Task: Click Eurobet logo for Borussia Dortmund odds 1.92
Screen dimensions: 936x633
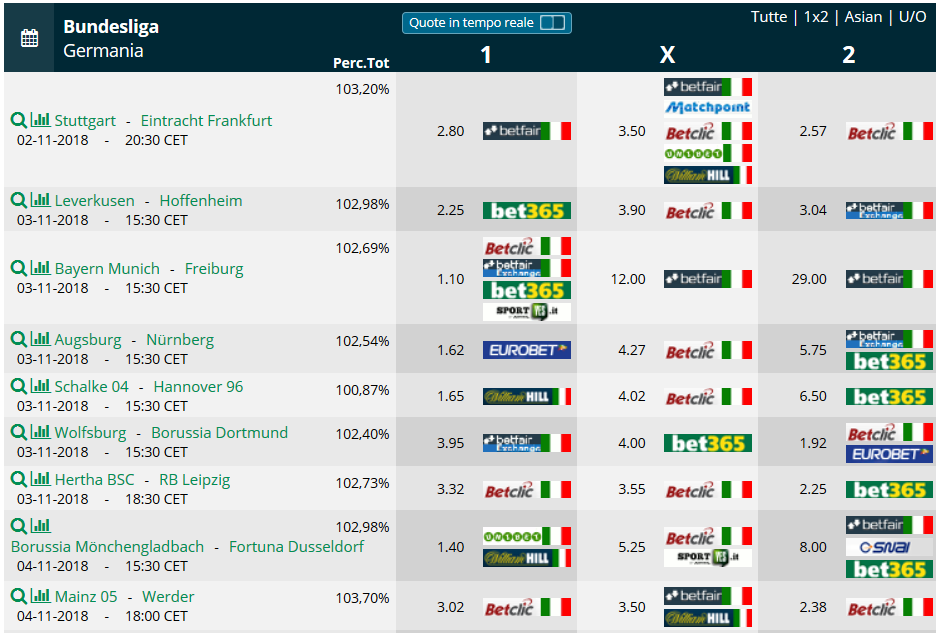Action: (889, 454)
